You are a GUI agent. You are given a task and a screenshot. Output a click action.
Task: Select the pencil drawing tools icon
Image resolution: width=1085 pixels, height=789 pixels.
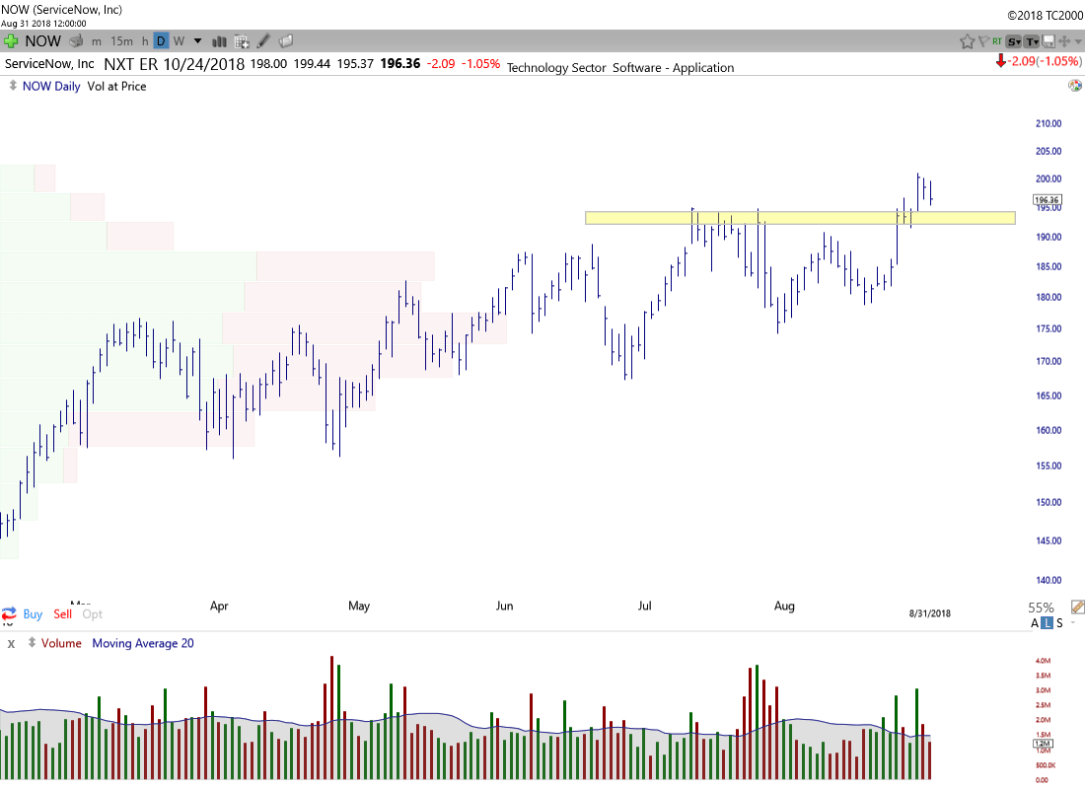pos(264,41)
